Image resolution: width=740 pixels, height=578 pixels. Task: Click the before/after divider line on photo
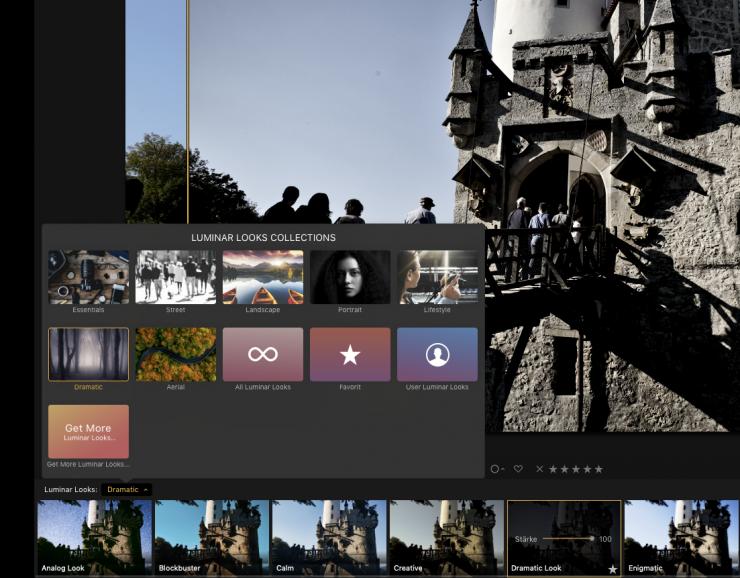pyautogui.click(x=188, y=111)
